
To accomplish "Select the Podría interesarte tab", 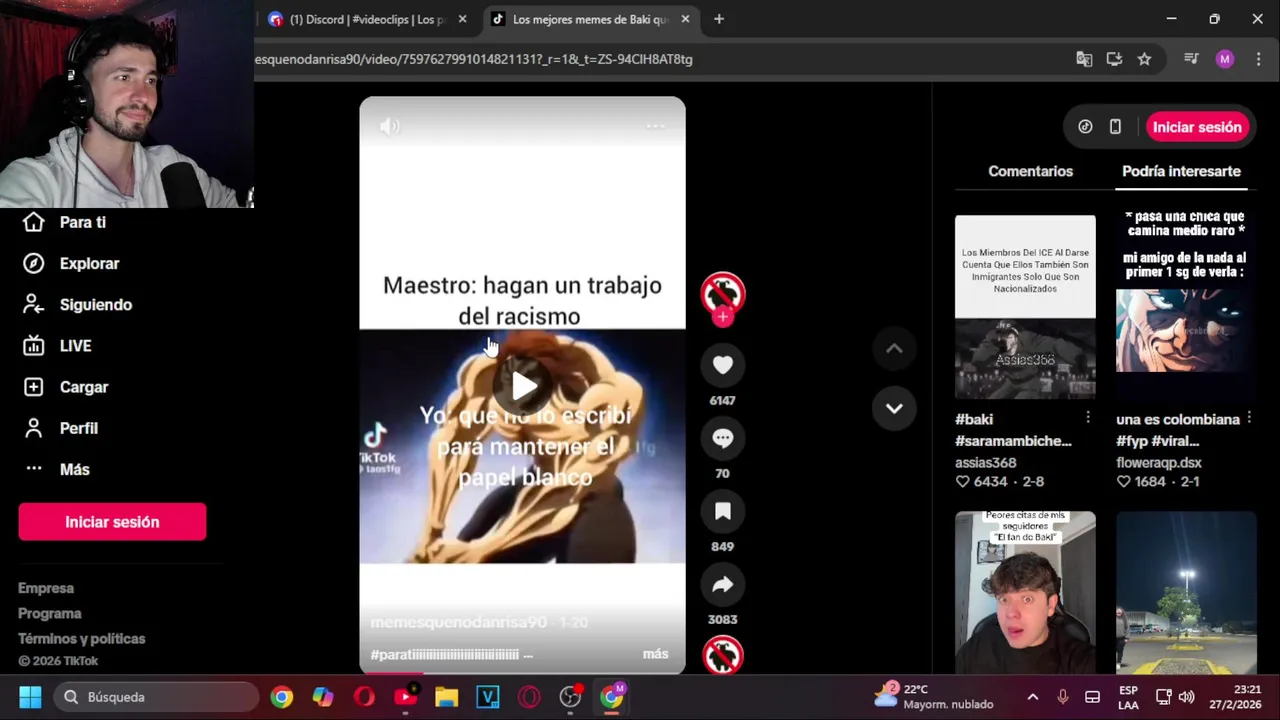I will 1181,171.
